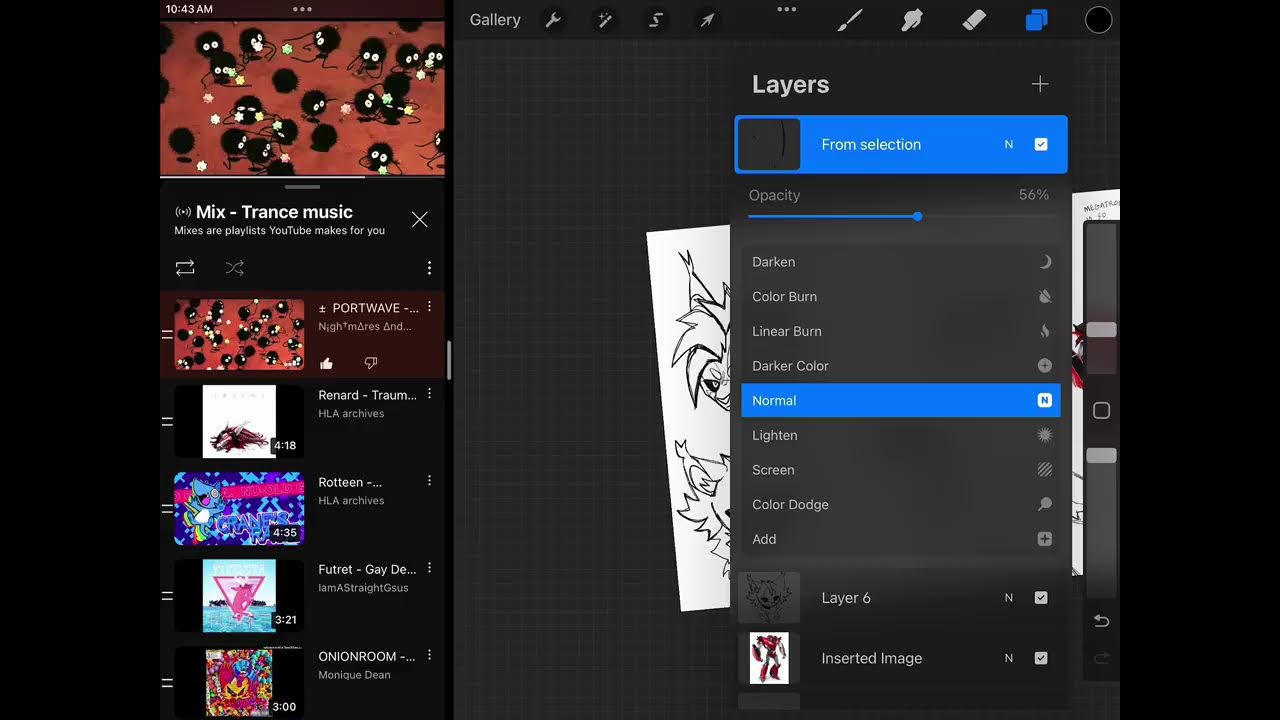
Task: Click Mix - Trance music title
Action: pos(274,212)
